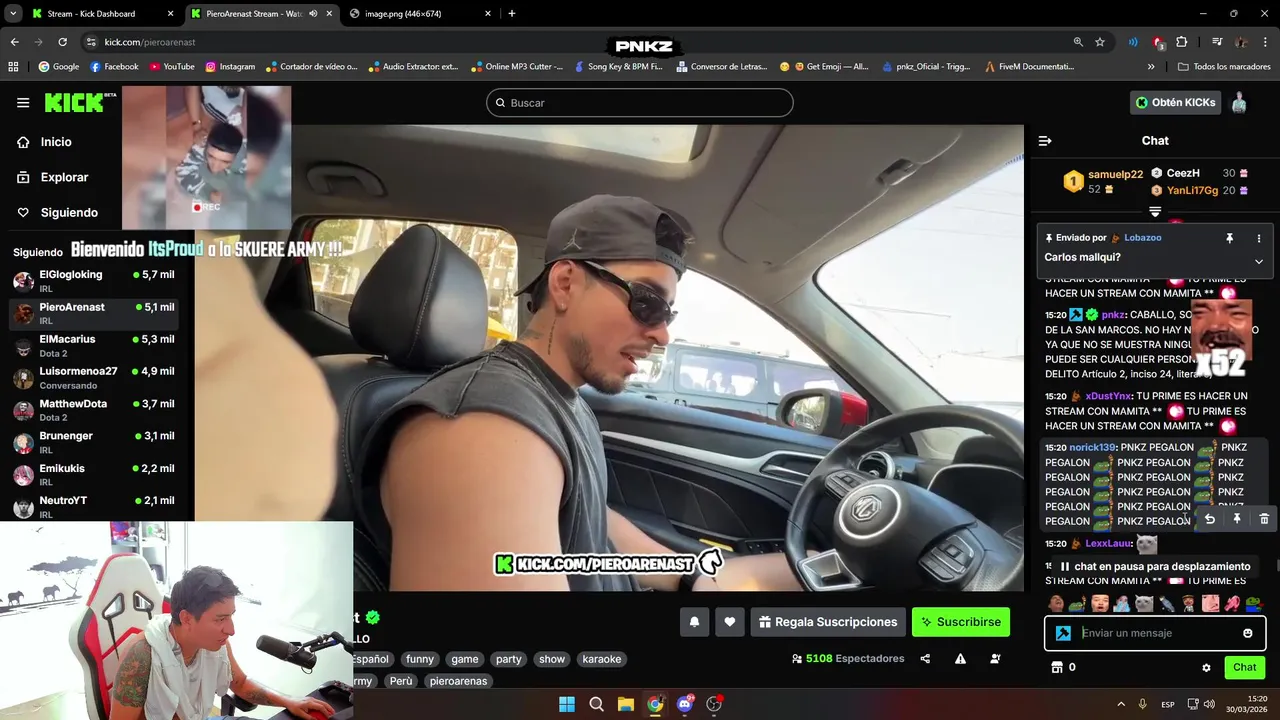Click the heart follow button
Screen dimensions: 1280x720
pos(730,622)
